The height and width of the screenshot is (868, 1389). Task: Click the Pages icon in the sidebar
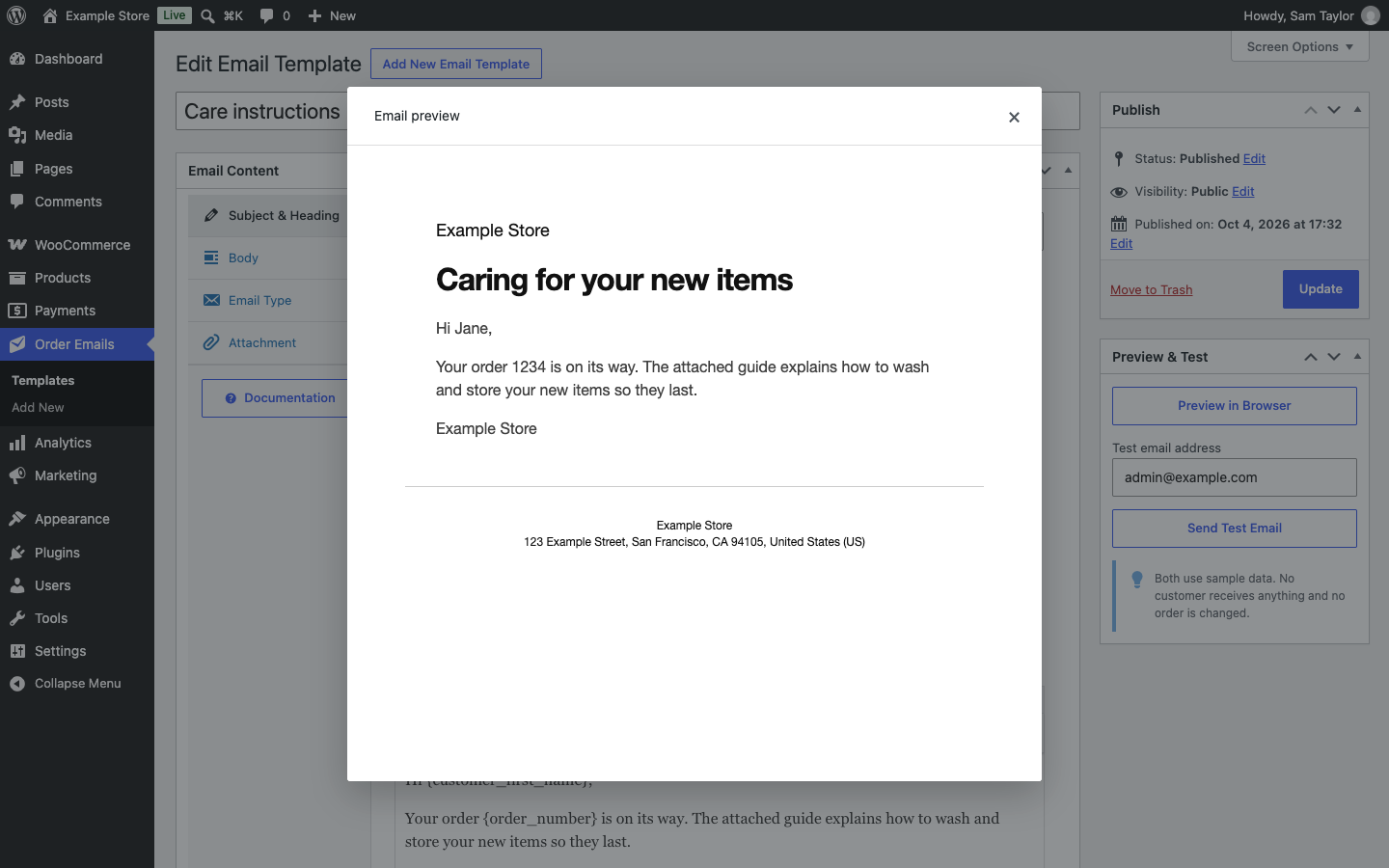pos(17,169)
